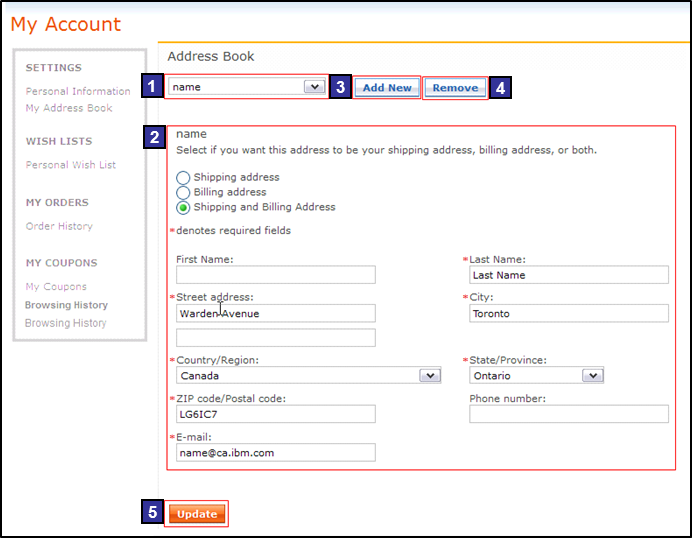Open Personal Wish List link

(71, 165)
